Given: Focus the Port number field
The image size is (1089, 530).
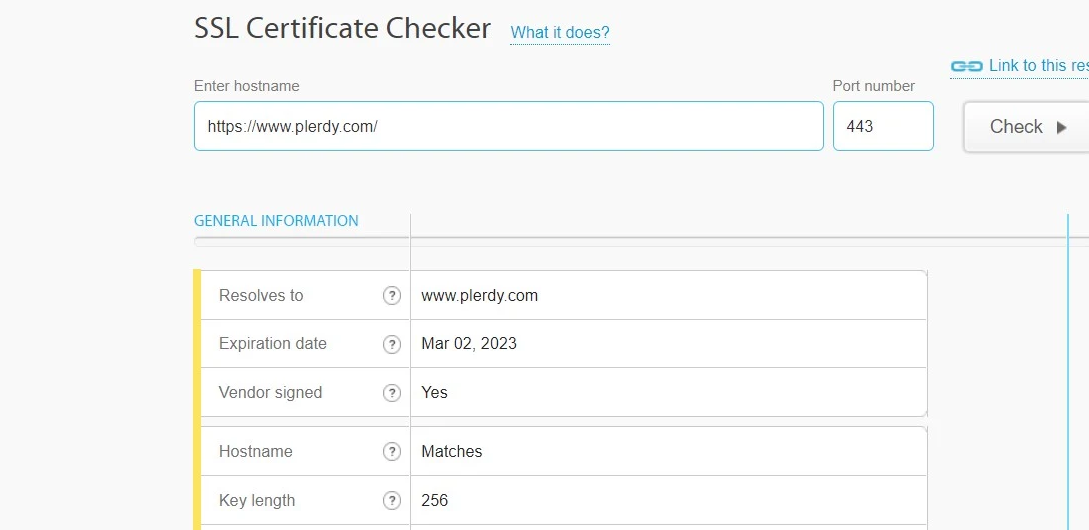Looking at the screenshot, I should pos(883,126).
